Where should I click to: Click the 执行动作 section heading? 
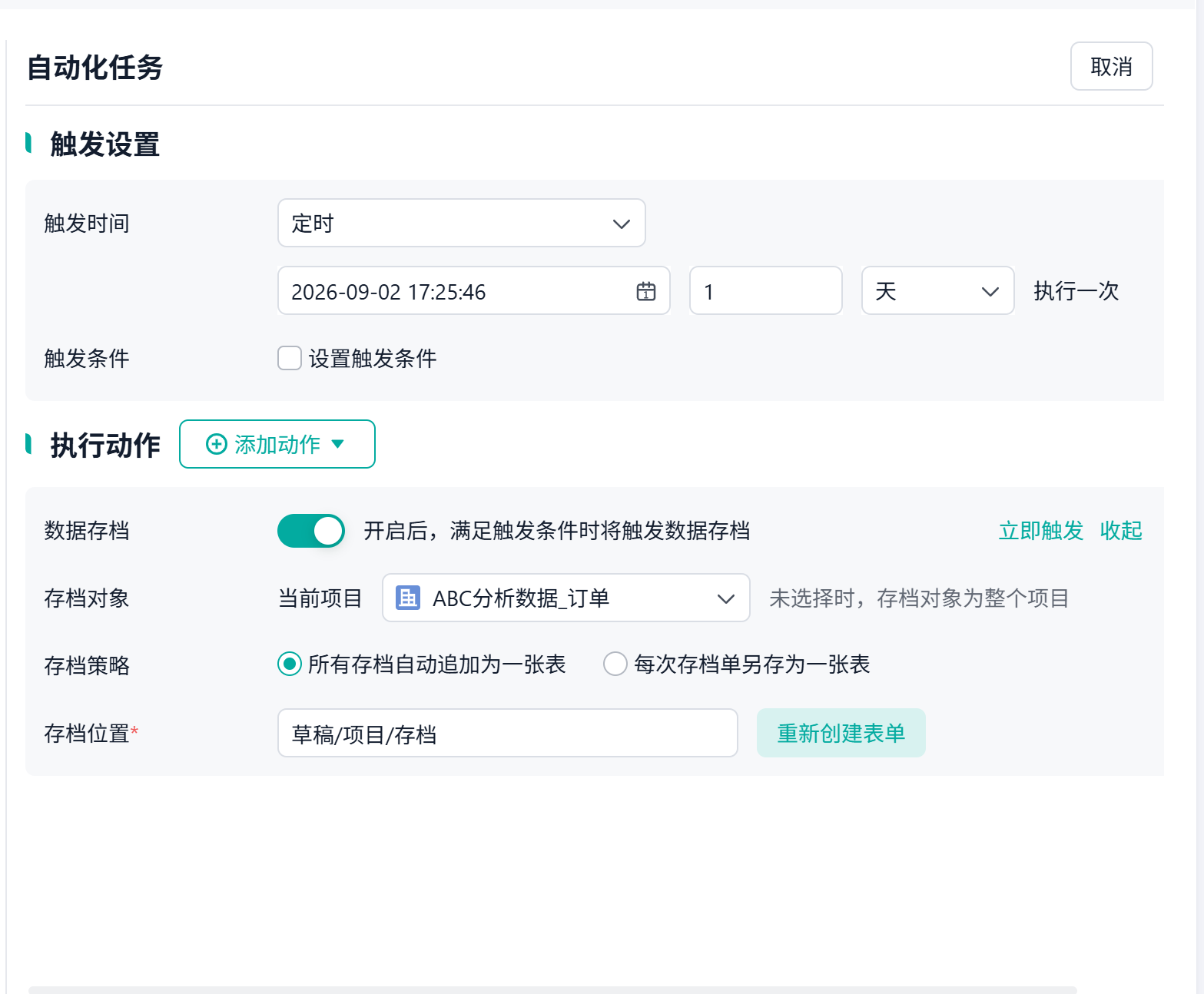tap(105, 445)
